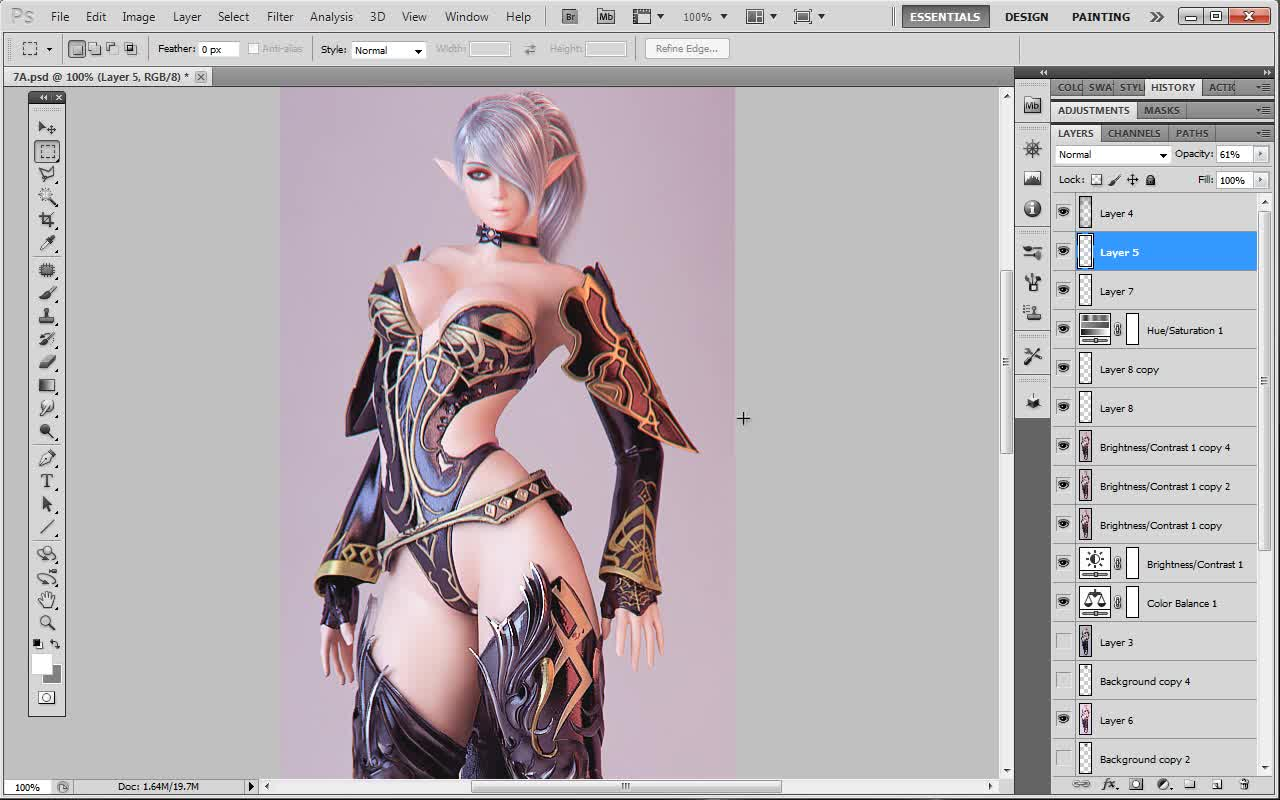Open the blend mode dropdown

point(1113,154)
